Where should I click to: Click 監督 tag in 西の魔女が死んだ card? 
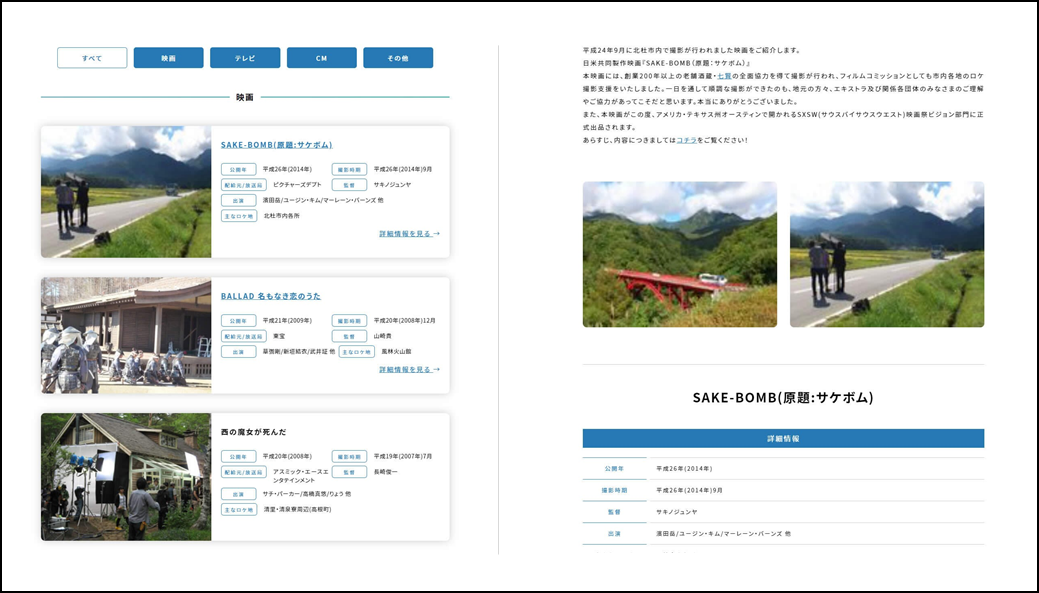tap(349, 472)
